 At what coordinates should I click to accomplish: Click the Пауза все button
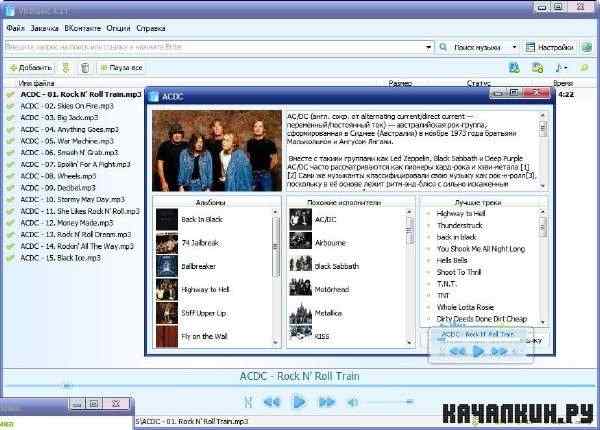pyautogui.click(x=121, y=68)
